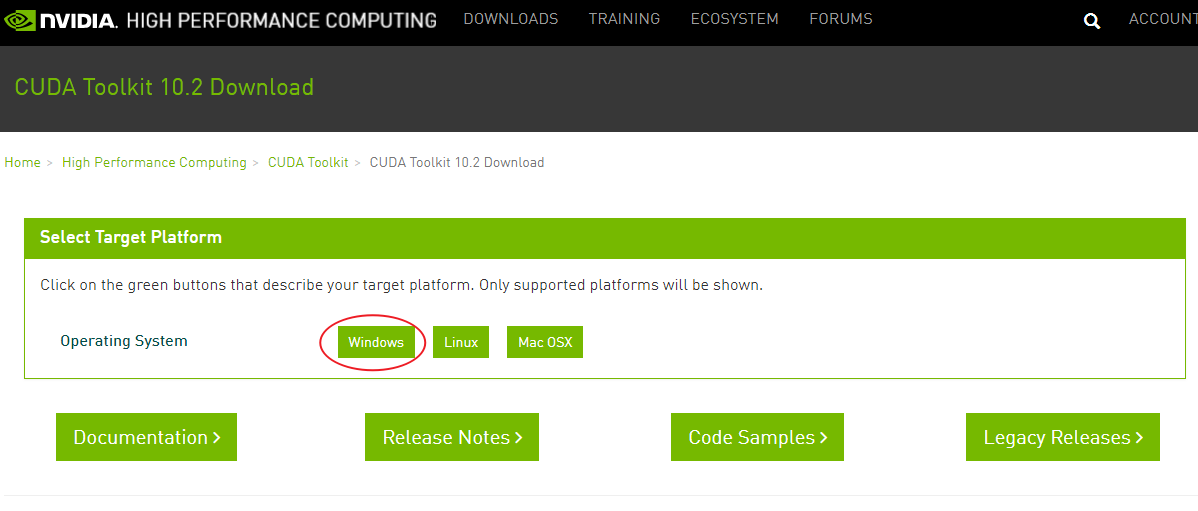Image resolution: width=1198 pixels, height=511 pixels.
Task: Open the Training menu
Action: (x=624, y=19)
